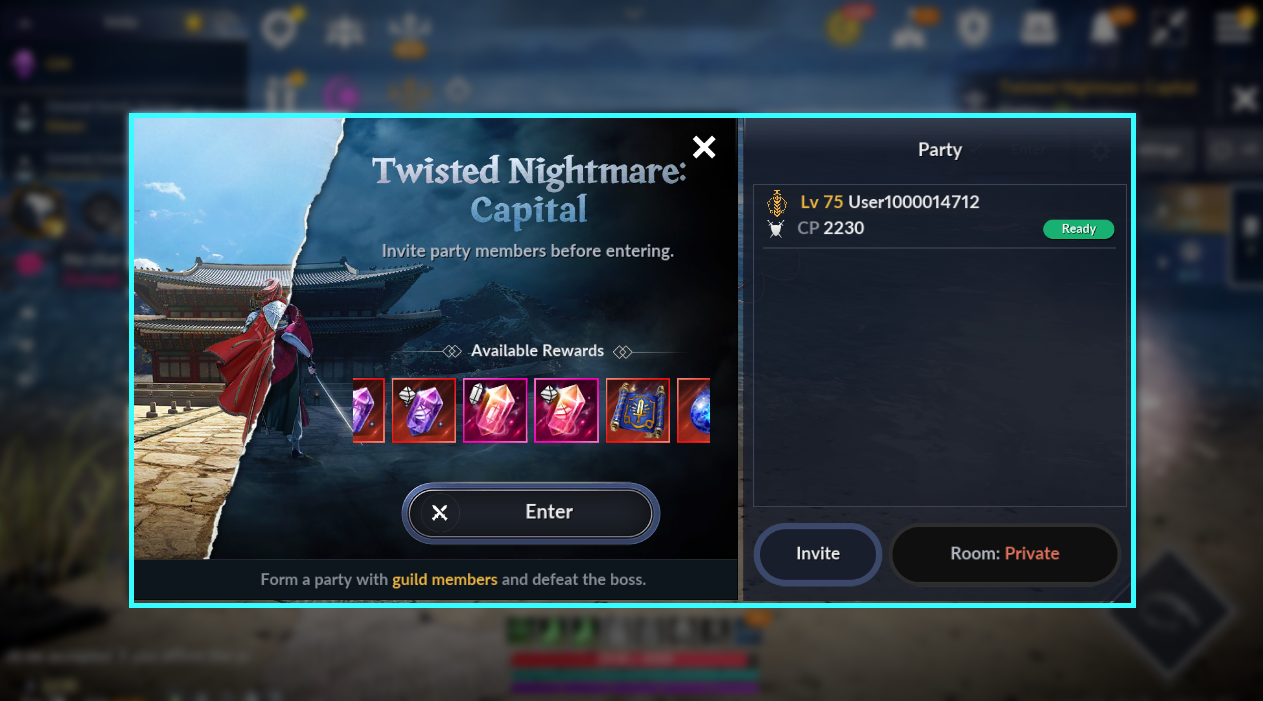Inspect the partially visible blue orb reward
The width and height of the screenshot is (1263, 701).
tap(694, 410)
